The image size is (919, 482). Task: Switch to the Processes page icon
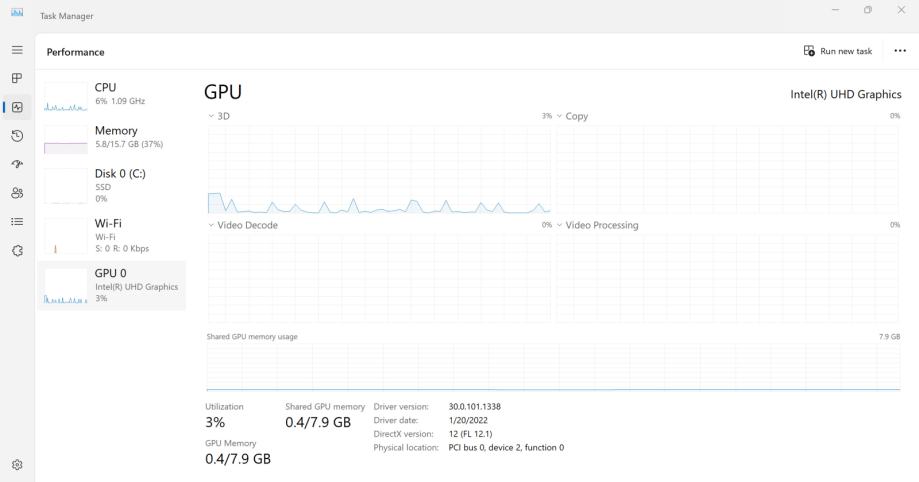click(x=17, y=78)
